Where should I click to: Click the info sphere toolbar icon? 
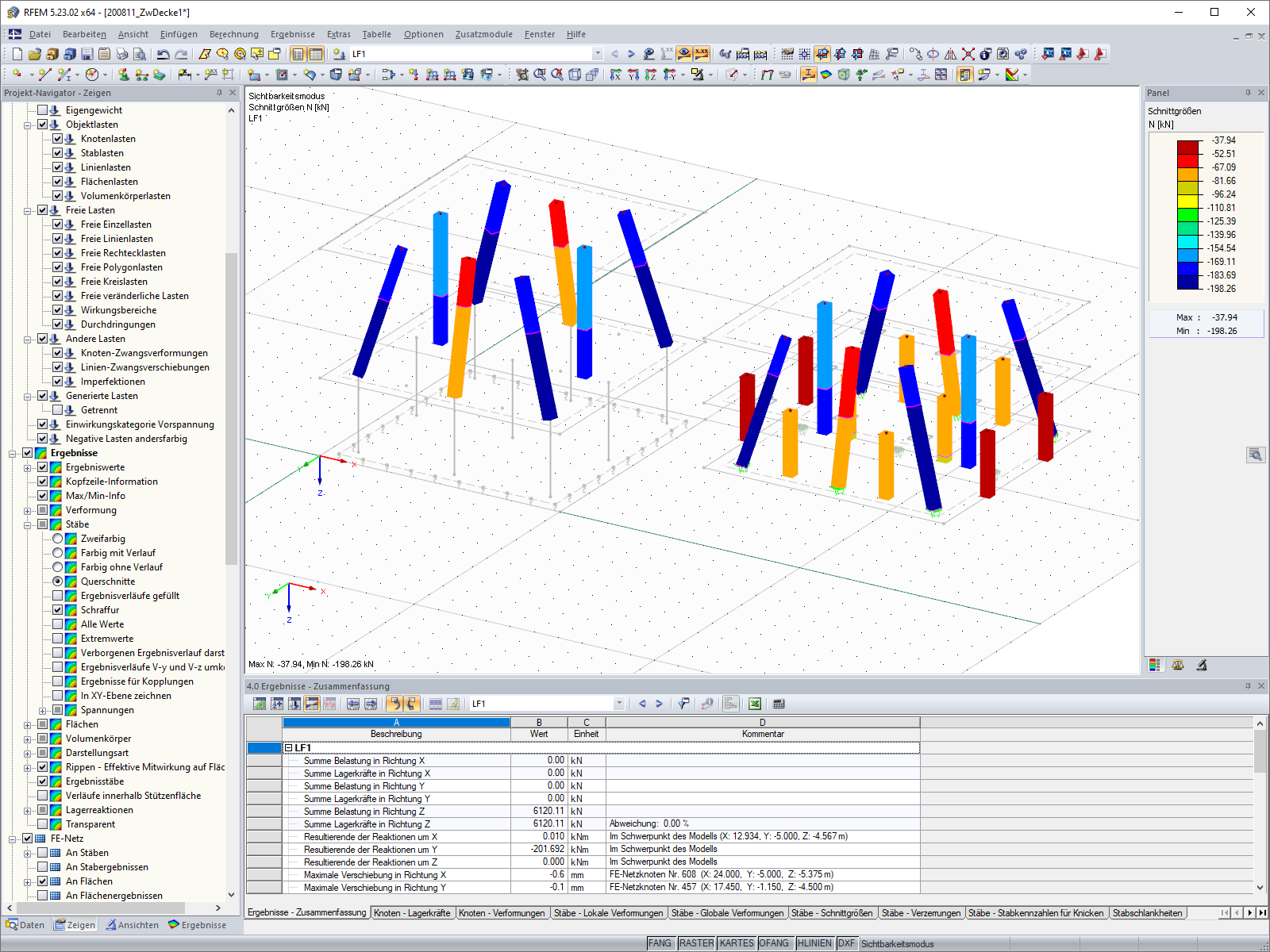pos(986,54)
